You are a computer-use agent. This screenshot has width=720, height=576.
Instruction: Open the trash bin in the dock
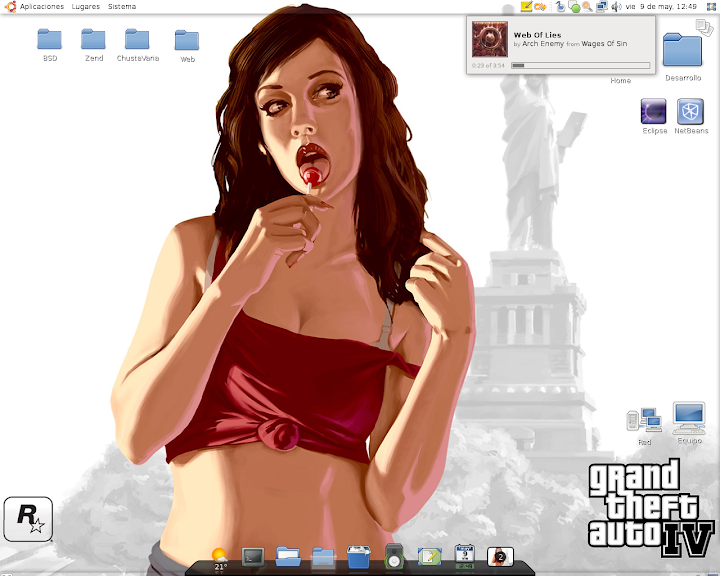359,557
